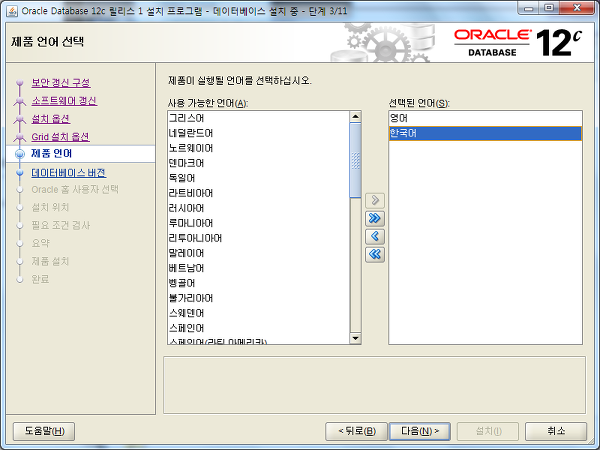Viewport: 600px width, 450px height.
Task: Click available languages list scroll down arrow
Action: 355,338
